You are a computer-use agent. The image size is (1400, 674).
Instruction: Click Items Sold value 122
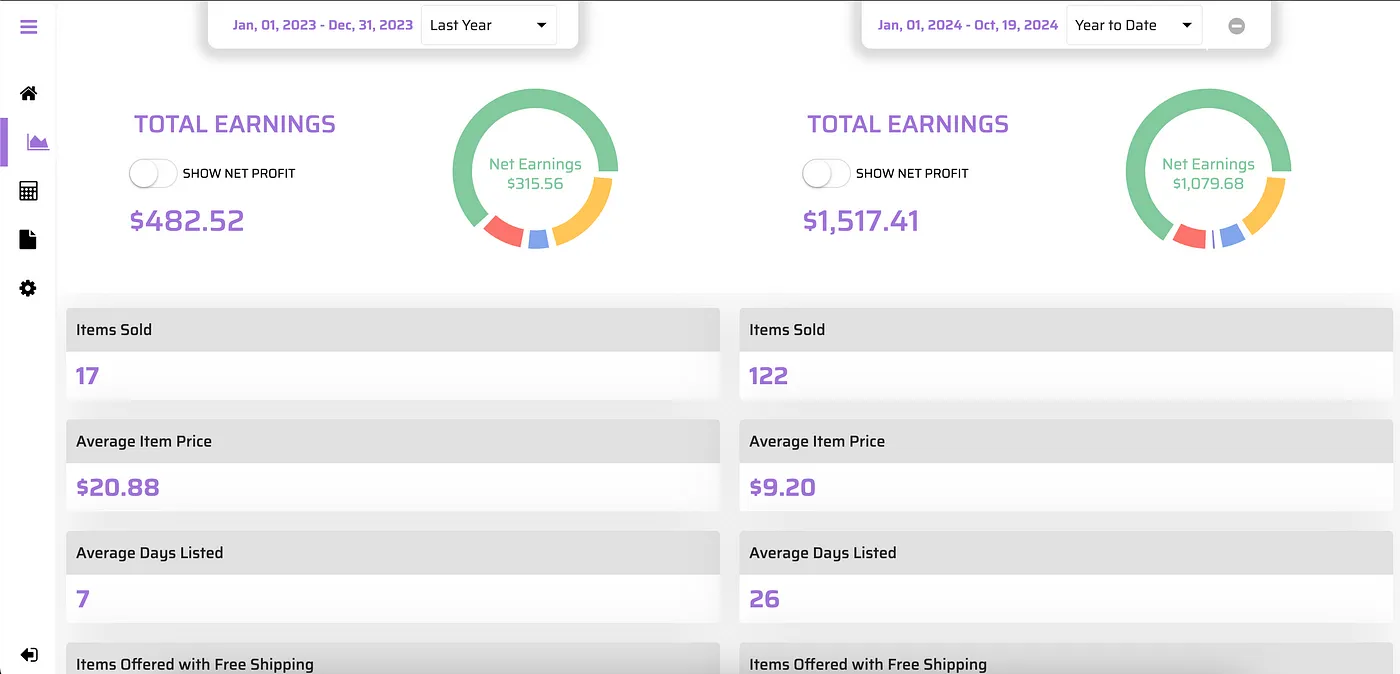coord(768,376)
